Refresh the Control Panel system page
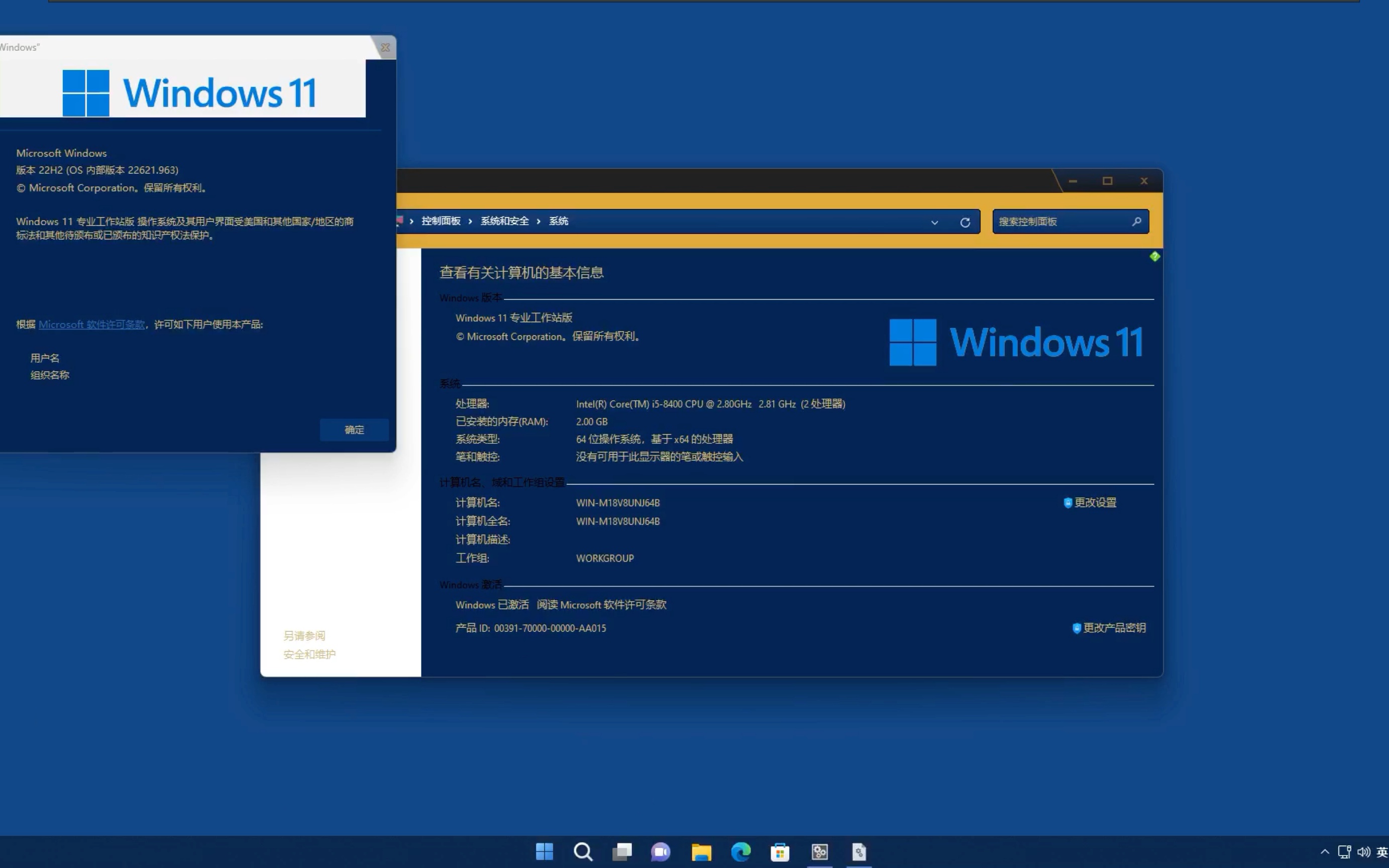The height and width of the screenshot is (868, 1389). [965, 222]
